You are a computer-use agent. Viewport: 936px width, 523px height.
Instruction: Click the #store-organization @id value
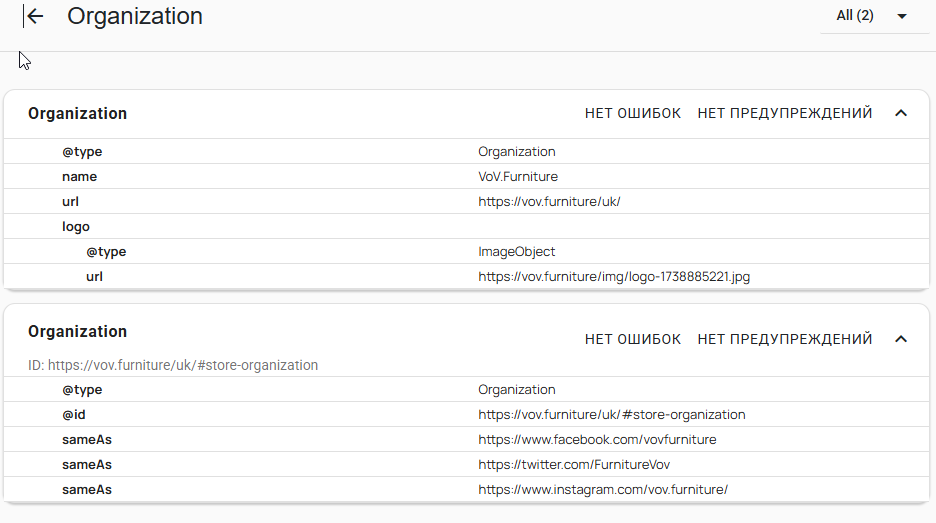coord(612,415)
